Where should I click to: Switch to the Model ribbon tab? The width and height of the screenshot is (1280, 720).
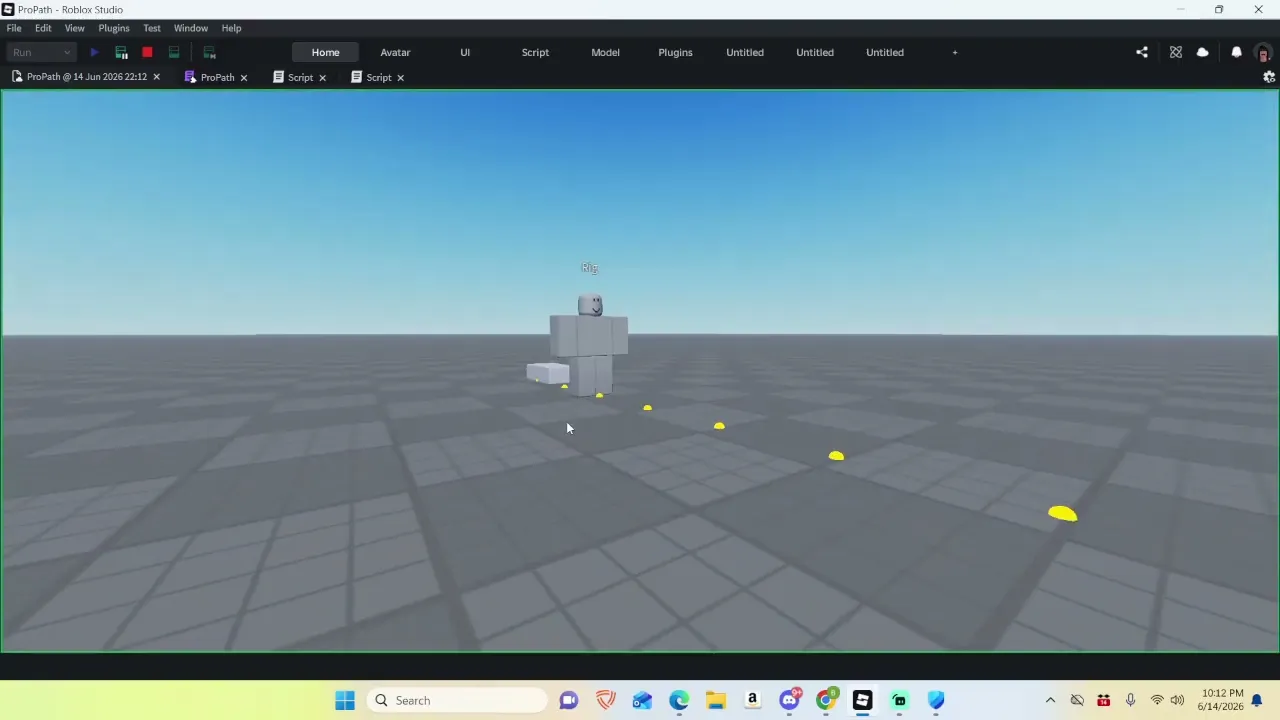pyautogui.click(x=605, y=52)
